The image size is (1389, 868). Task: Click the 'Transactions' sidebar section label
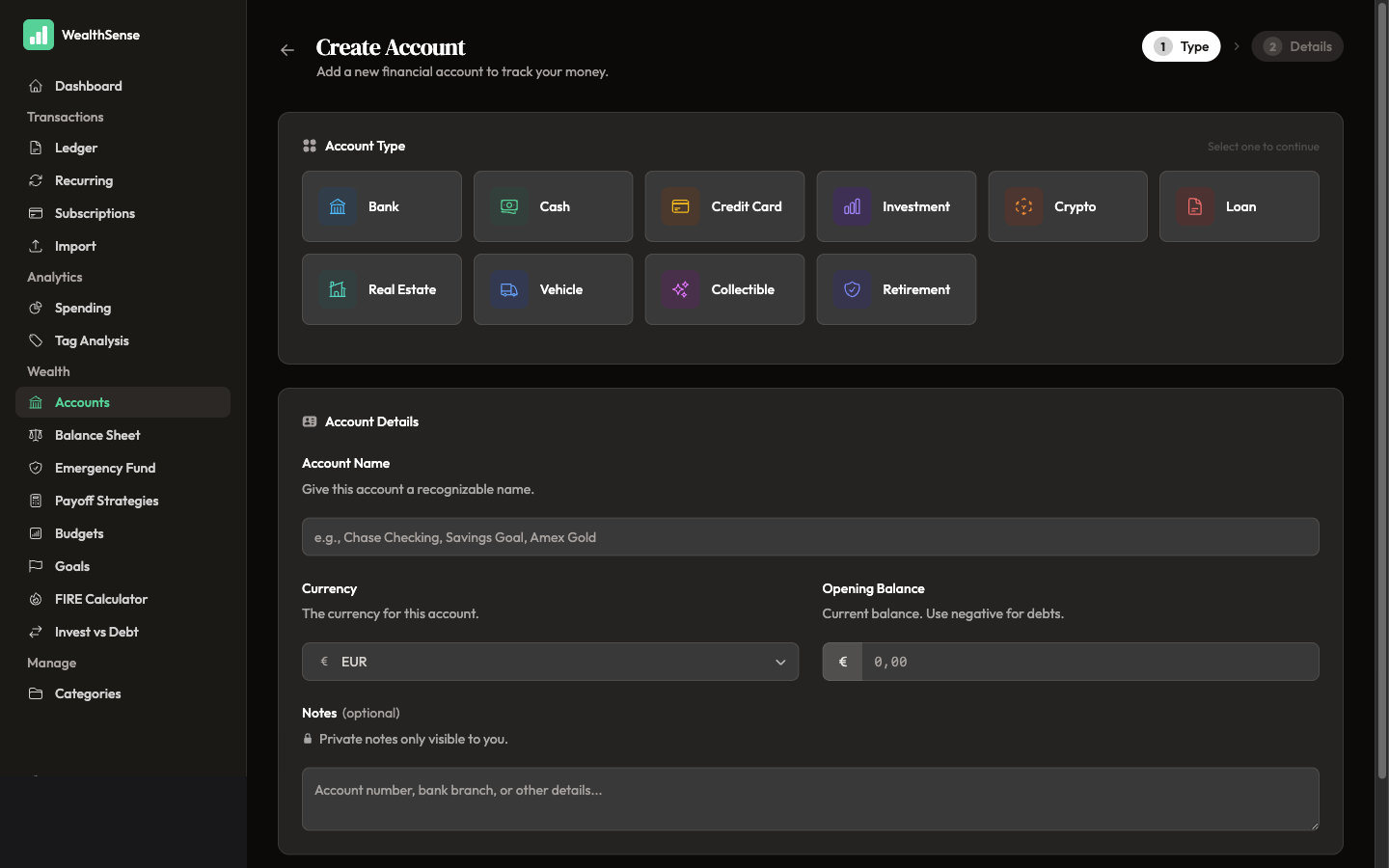click(x=65, y=117)
